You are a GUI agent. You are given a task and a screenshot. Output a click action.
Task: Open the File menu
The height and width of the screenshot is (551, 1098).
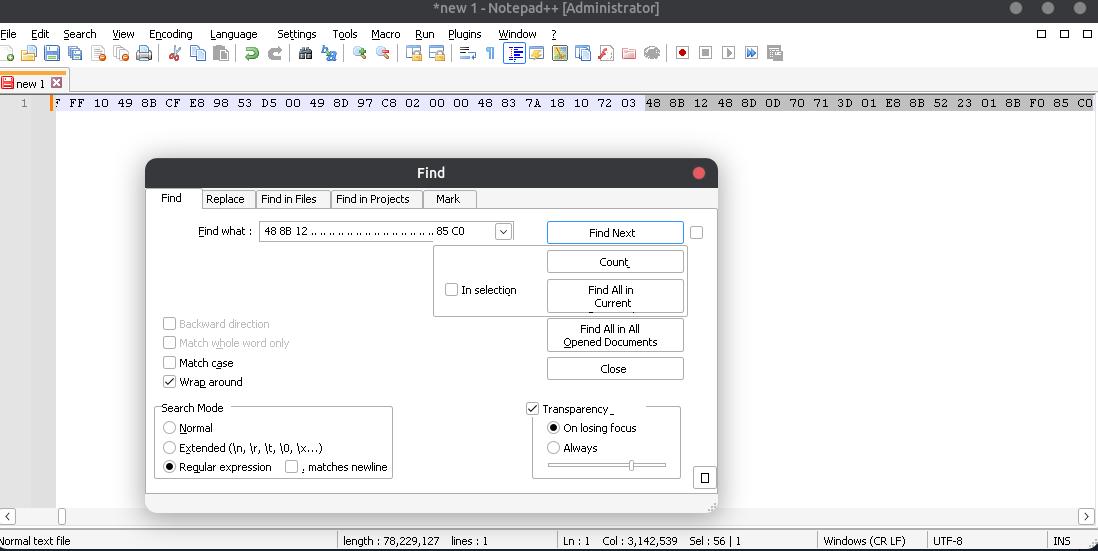(x=8, y=34)
